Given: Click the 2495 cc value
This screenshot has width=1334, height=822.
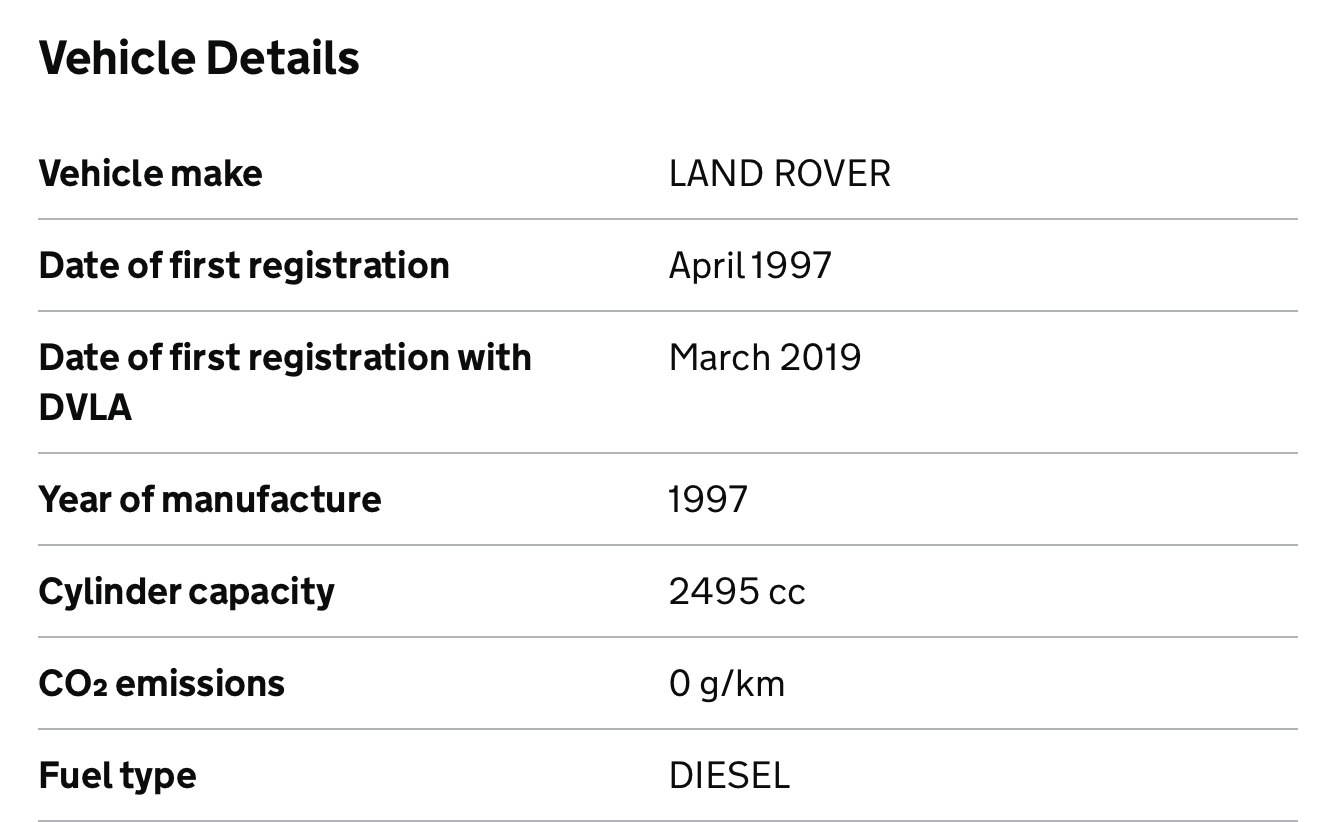Looking at the screenshot, I should (737, 592).
